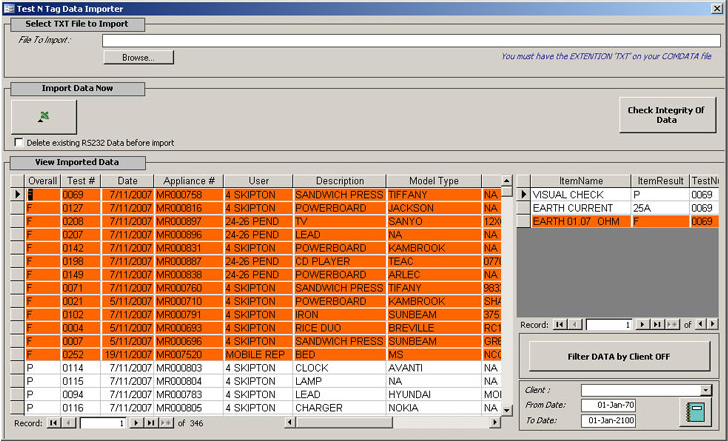This screenshot has width=728, height=441.
Task: Go to previous record in item results navigator
Action: tap(575, 324)
